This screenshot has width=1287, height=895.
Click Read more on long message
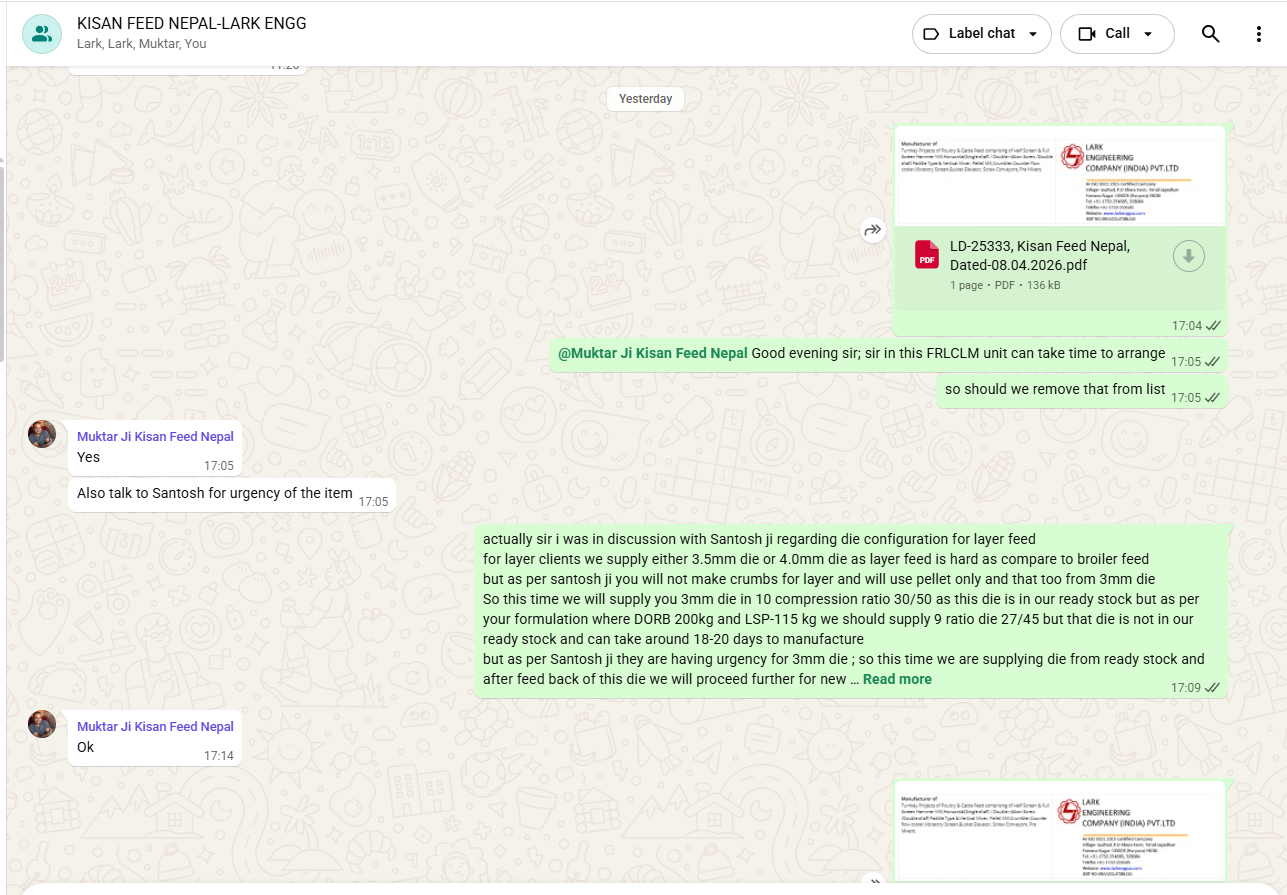click(897, 679)
